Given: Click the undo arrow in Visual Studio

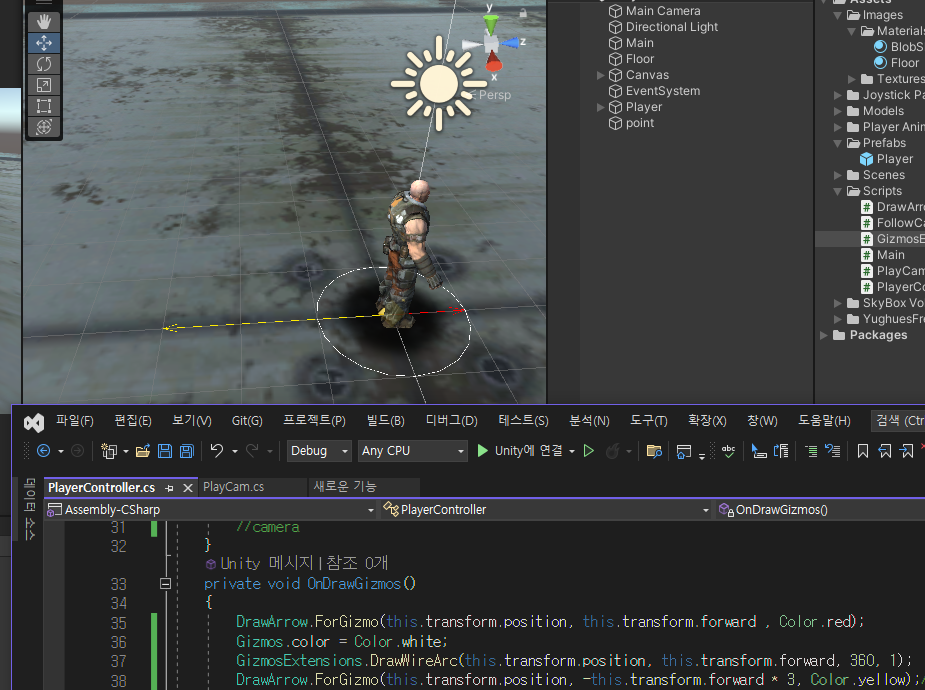Looking at the screenshot, I should pos(217,451).
